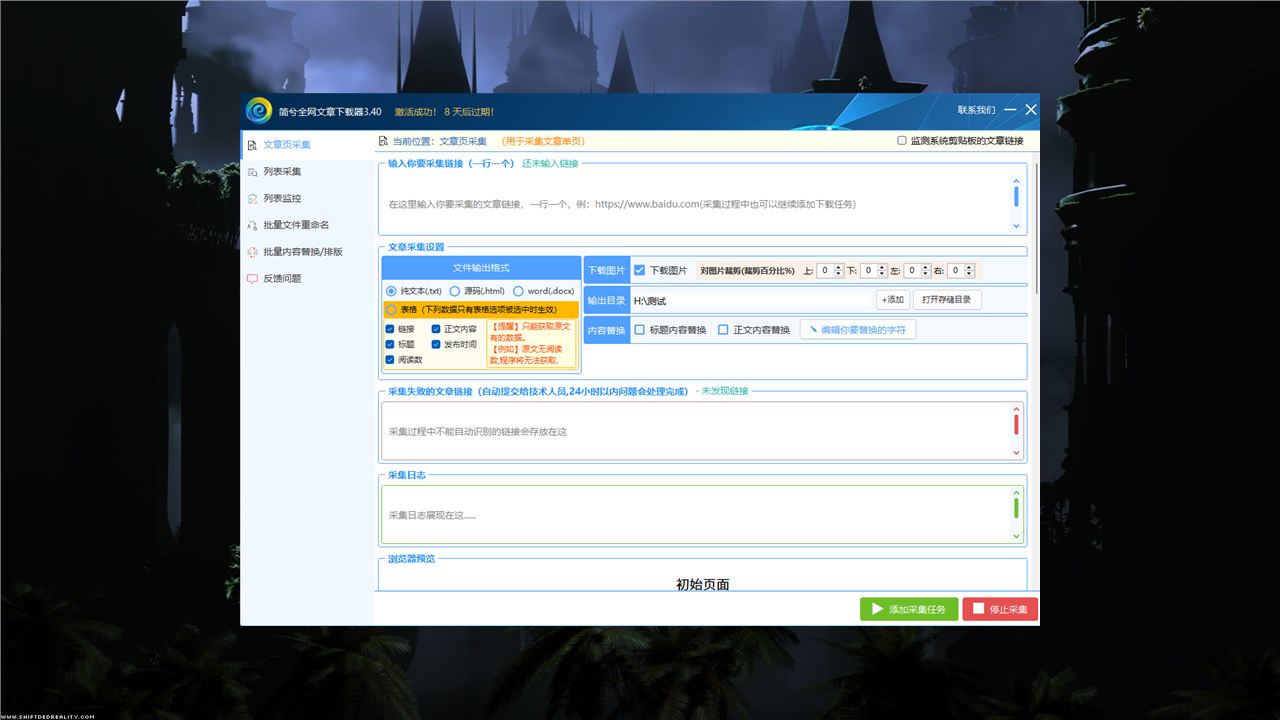Click the 左 crop value field
1280x720 pixels.
point(912,271)
